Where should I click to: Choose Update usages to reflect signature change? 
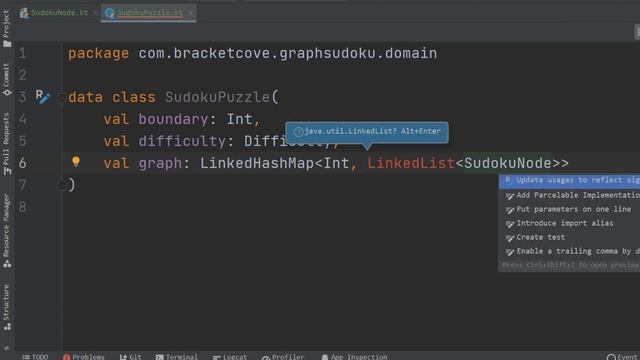point(569,180)
